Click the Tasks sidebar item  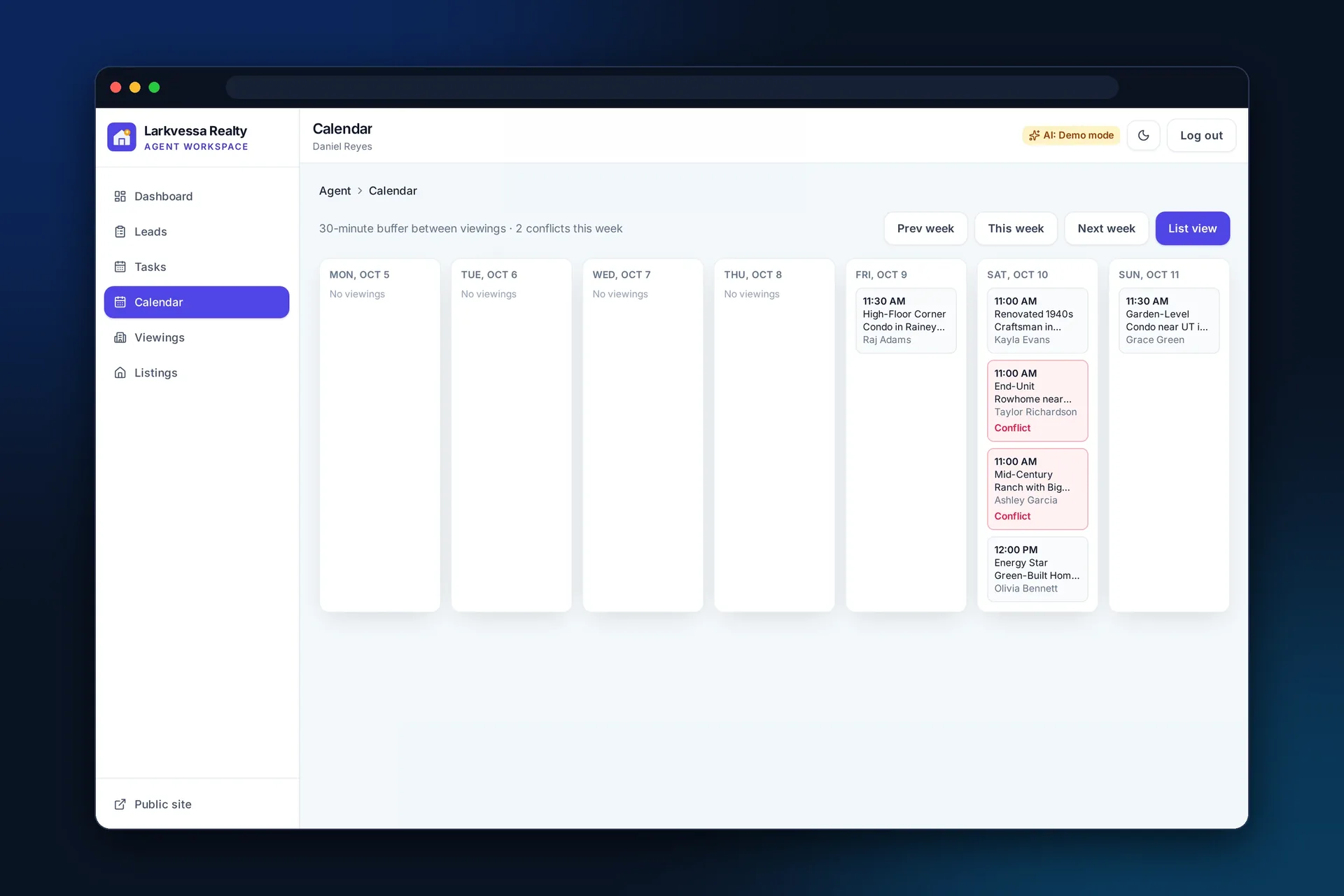(197, 267)
